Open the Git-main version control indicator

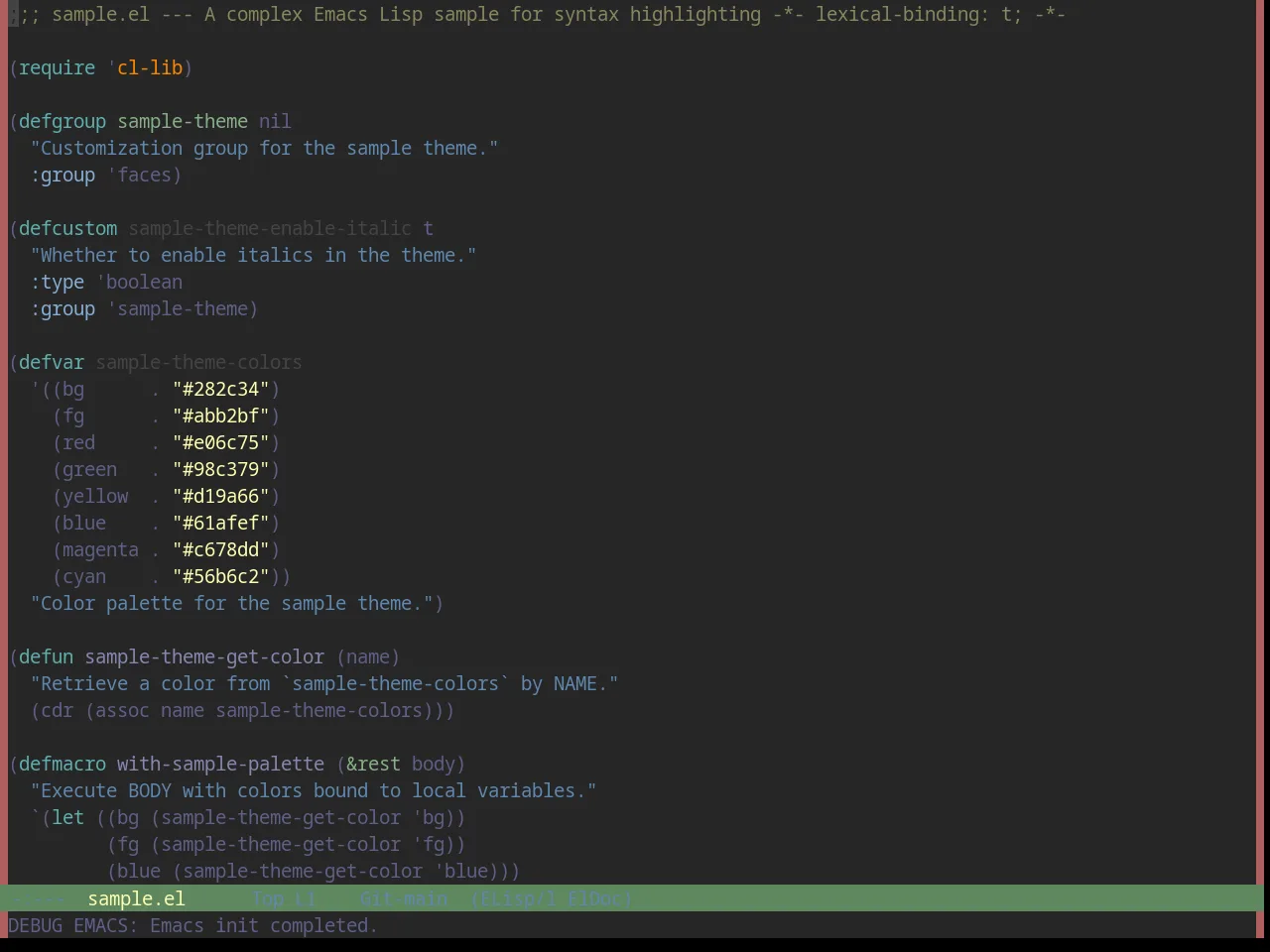click(x=403, y=898)
